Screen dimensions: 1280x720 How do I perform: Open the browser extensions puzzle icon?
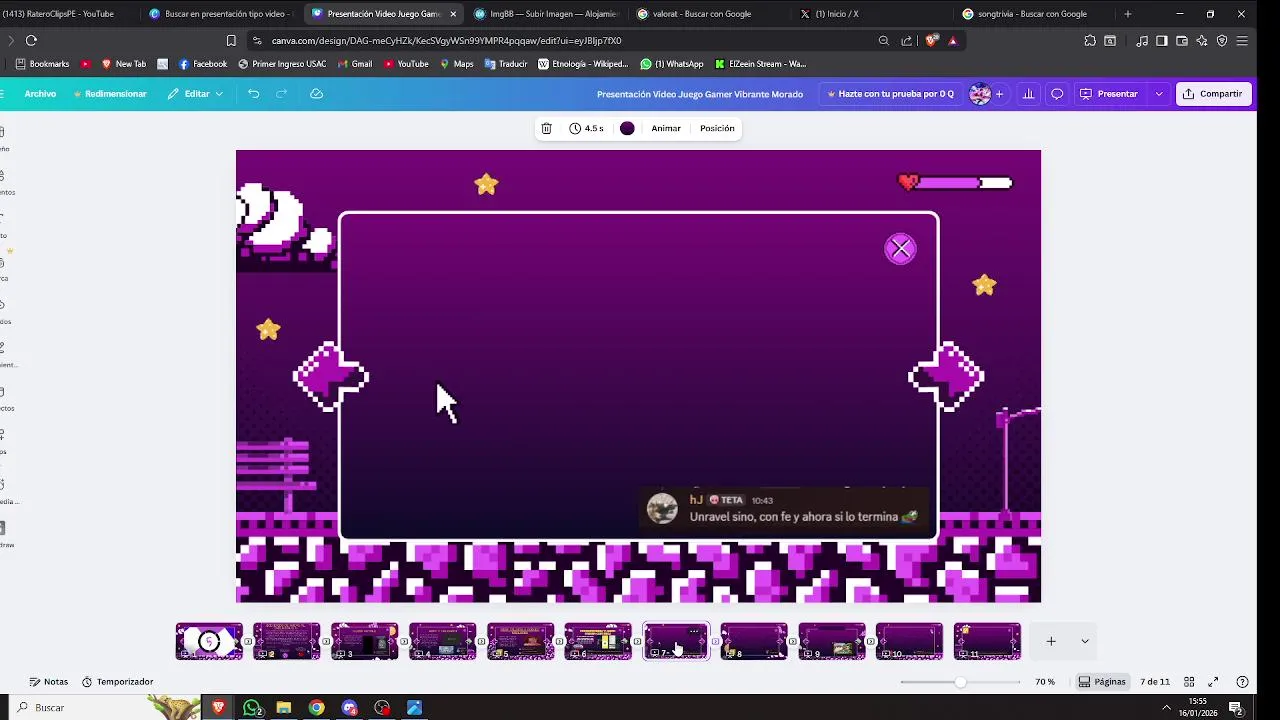pos(1090,40)
